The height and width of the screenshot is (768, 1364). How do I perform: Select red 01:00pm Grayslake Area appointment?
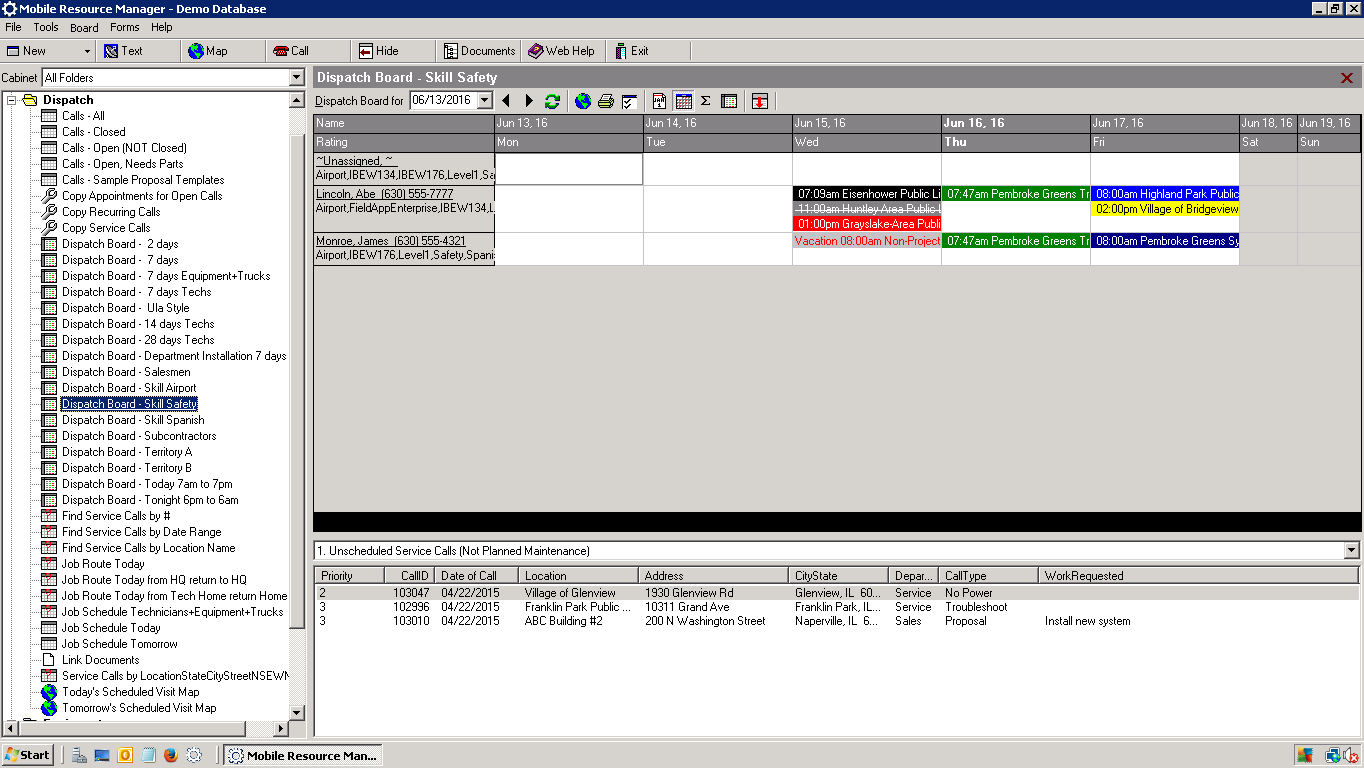[x=867, y=224]
